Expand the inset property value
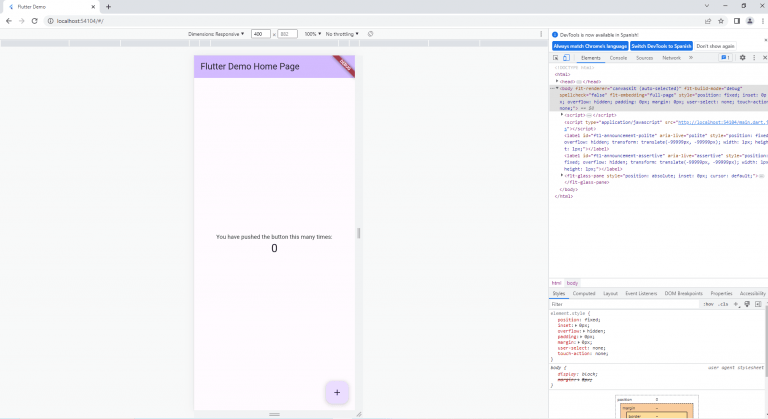 point(576,325)
